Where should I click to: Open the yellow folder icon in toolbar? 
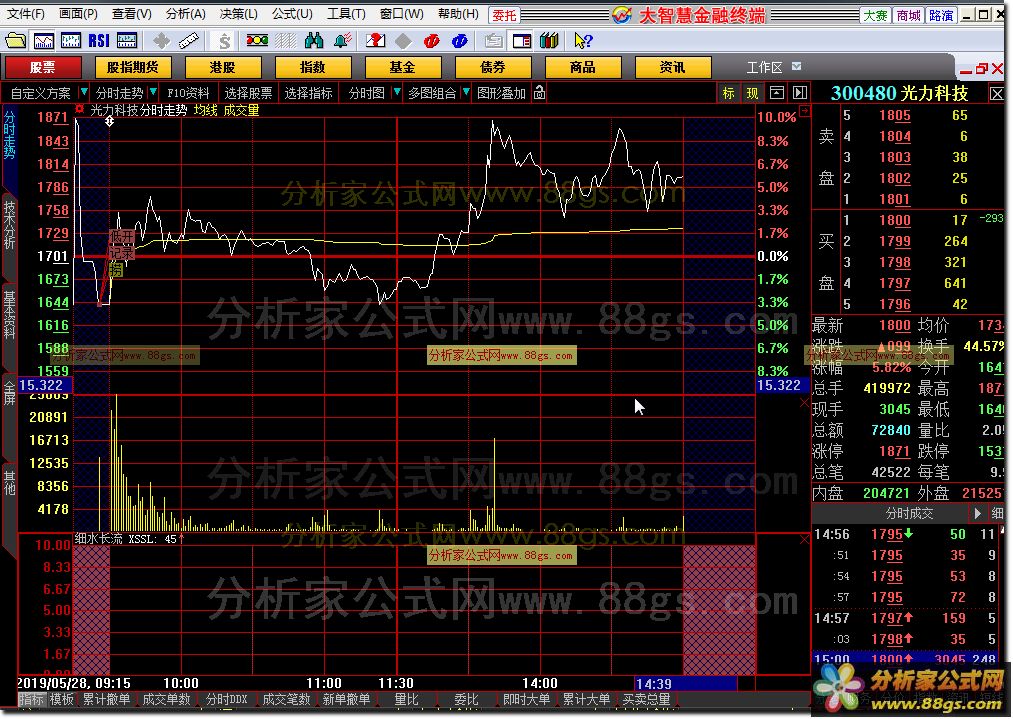click(x=16, y=41)
